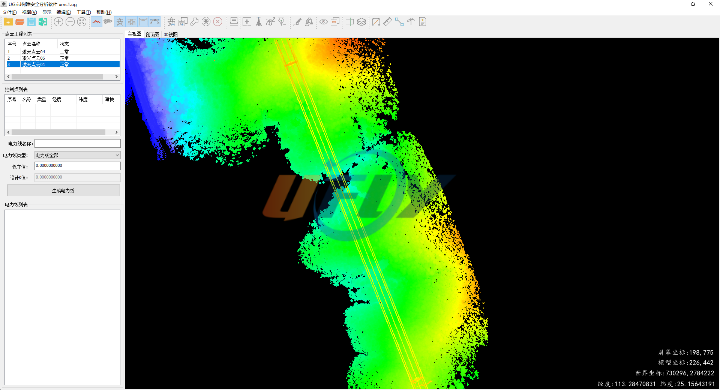This screenshot has height=390, width=720.
Task: Toggle the highlighted red polyline display icon
Action: 96,22
